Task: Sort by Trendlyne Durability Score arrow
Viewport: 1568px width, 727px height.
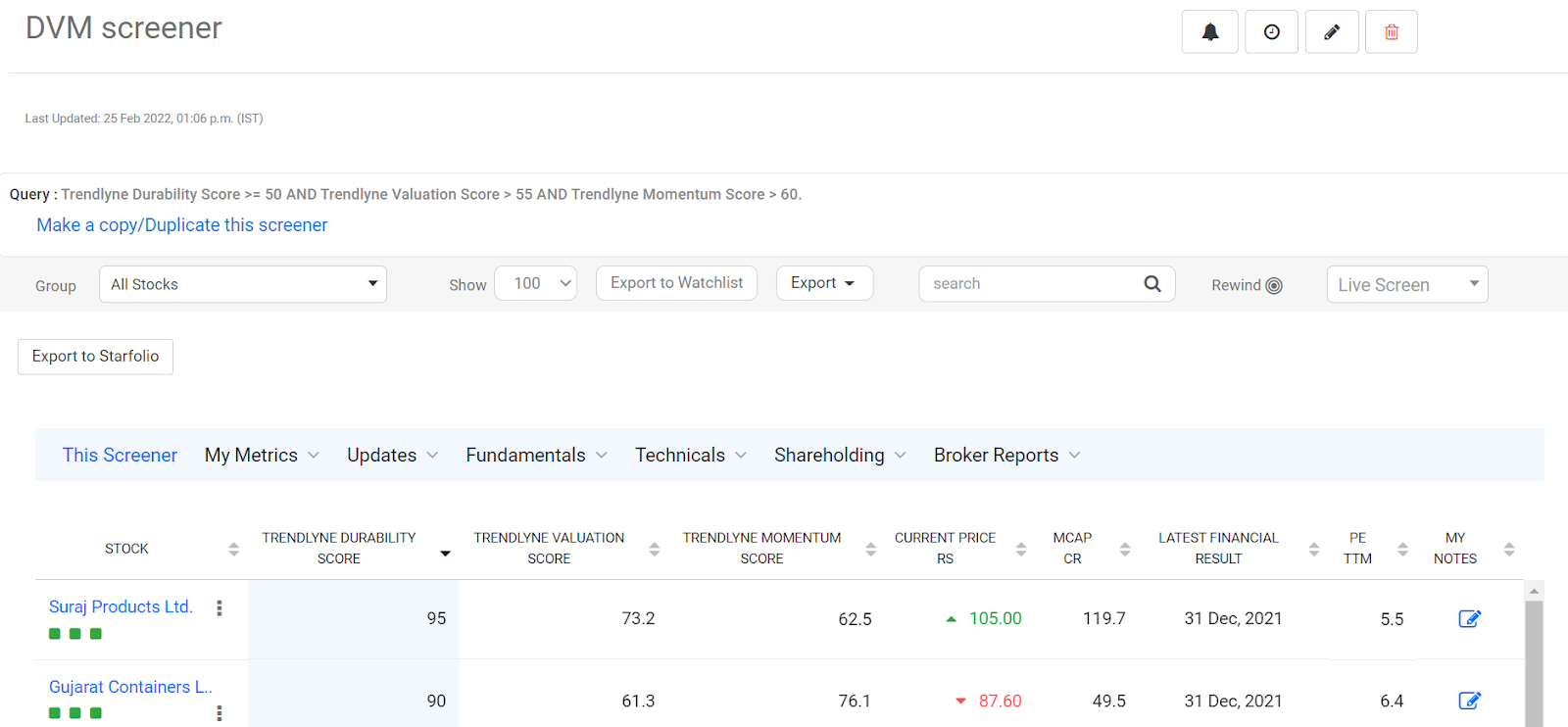Action: pos(445,554)
